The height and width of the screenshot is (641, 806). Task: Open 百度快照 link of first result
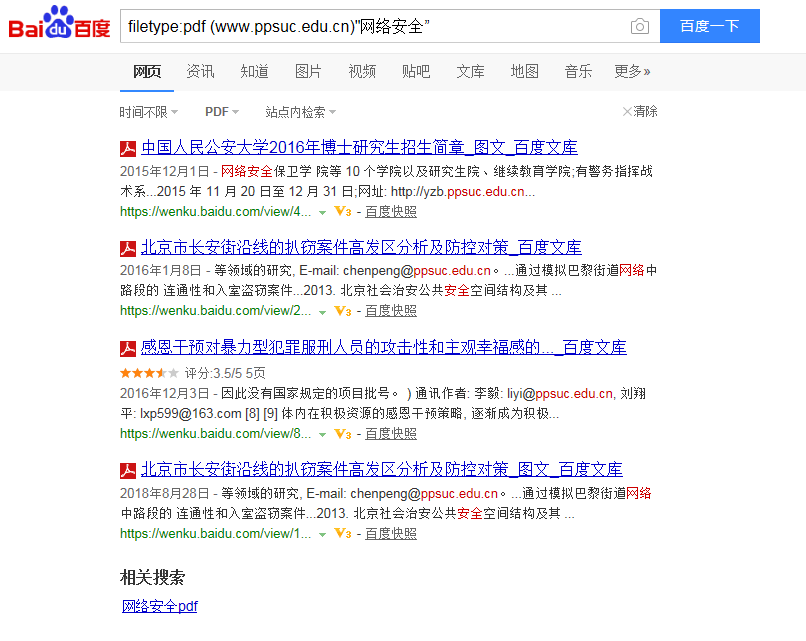(x=391, y=211)
